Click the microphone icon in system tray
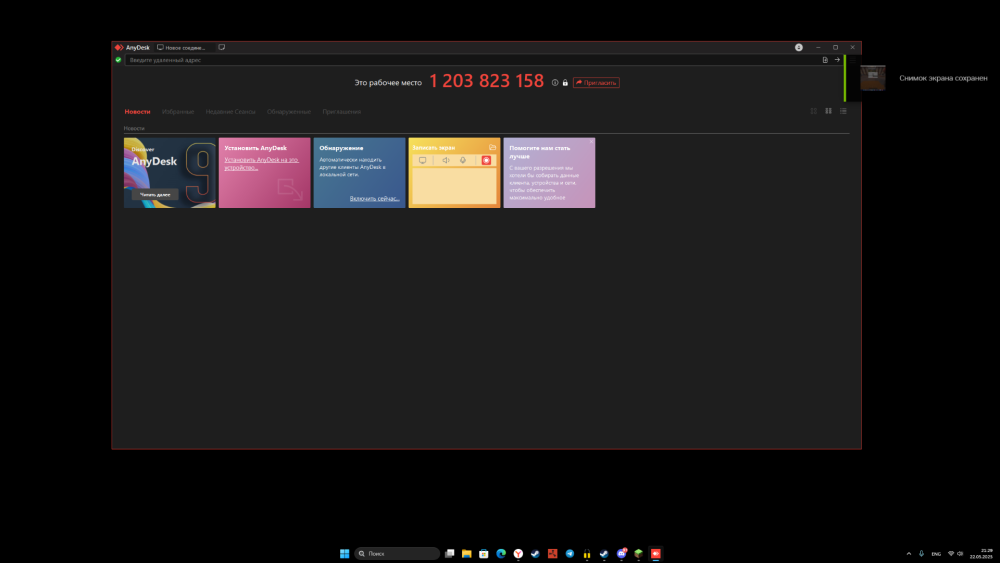1000x563 pixels. coord(921,553)
